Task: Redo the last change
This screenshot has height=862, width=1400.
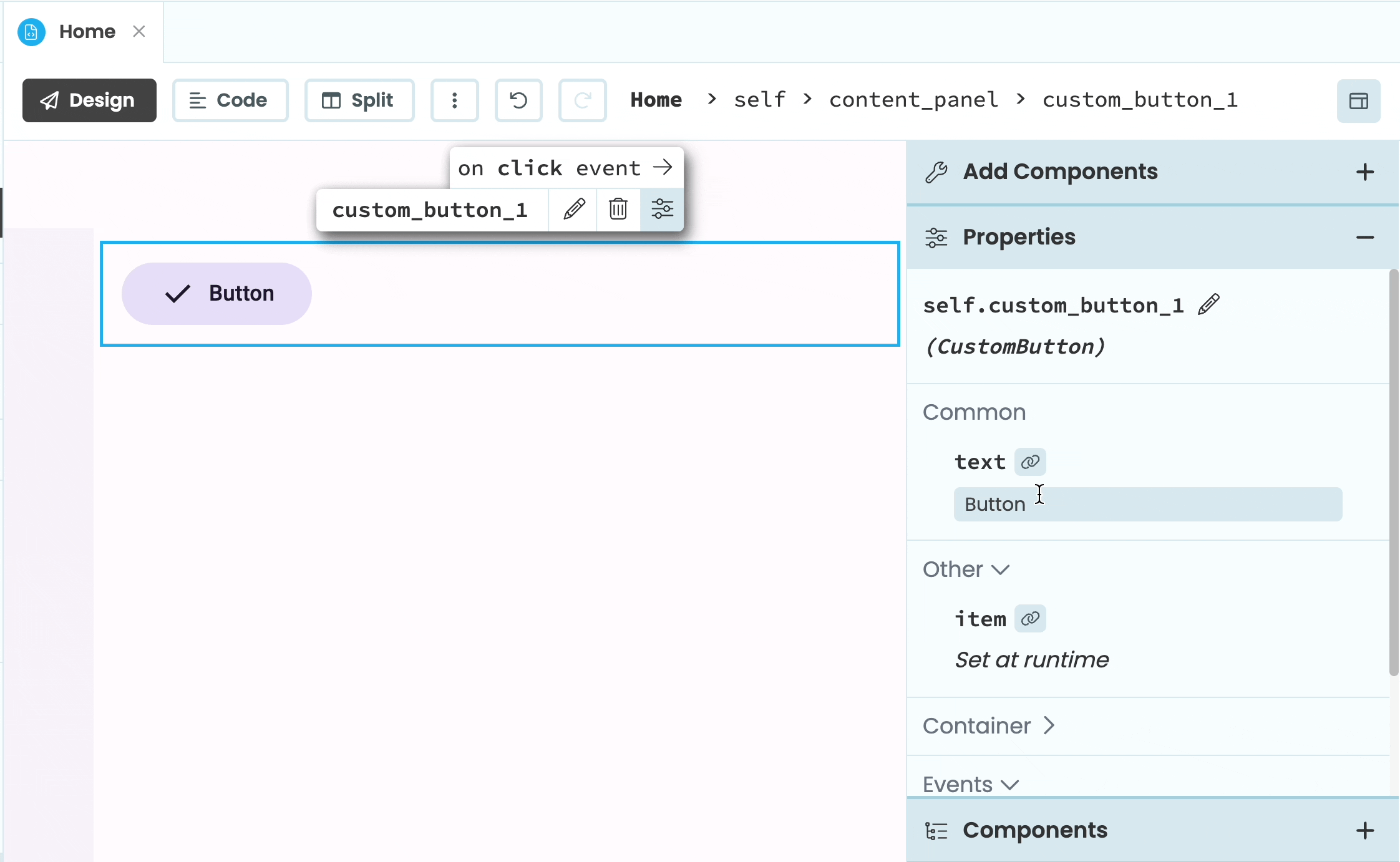Action: coord(582,100)
